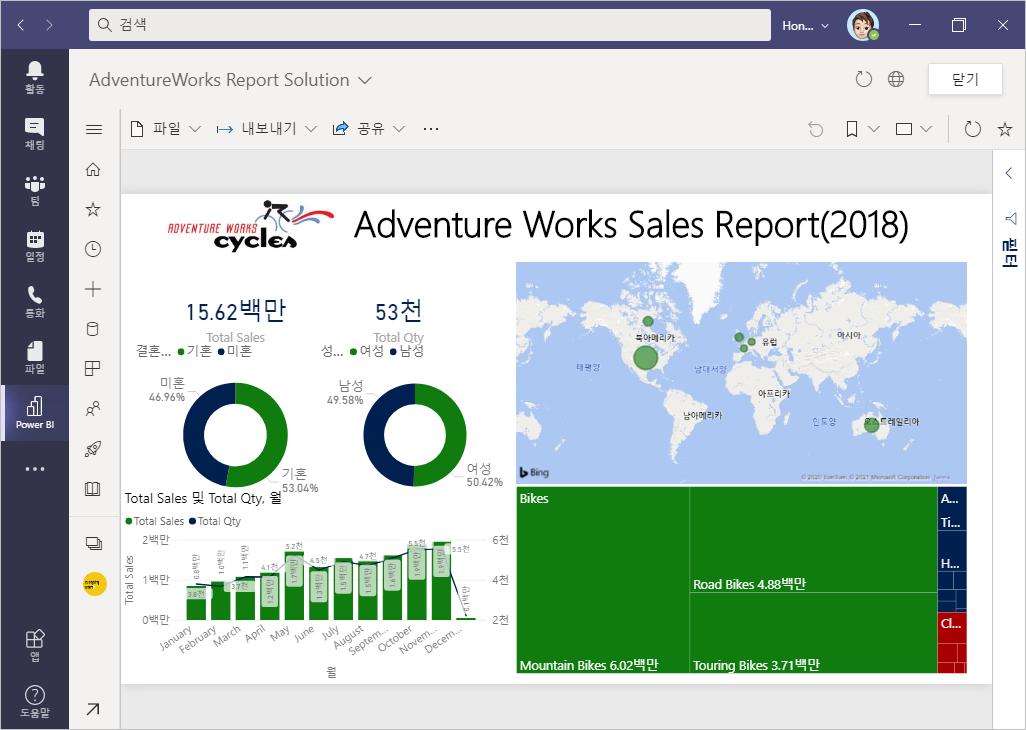Select the 미혼 navy donut segment
Image resolution: width=1026 pixels, height=730 pixels.
[x=194, y=435]
